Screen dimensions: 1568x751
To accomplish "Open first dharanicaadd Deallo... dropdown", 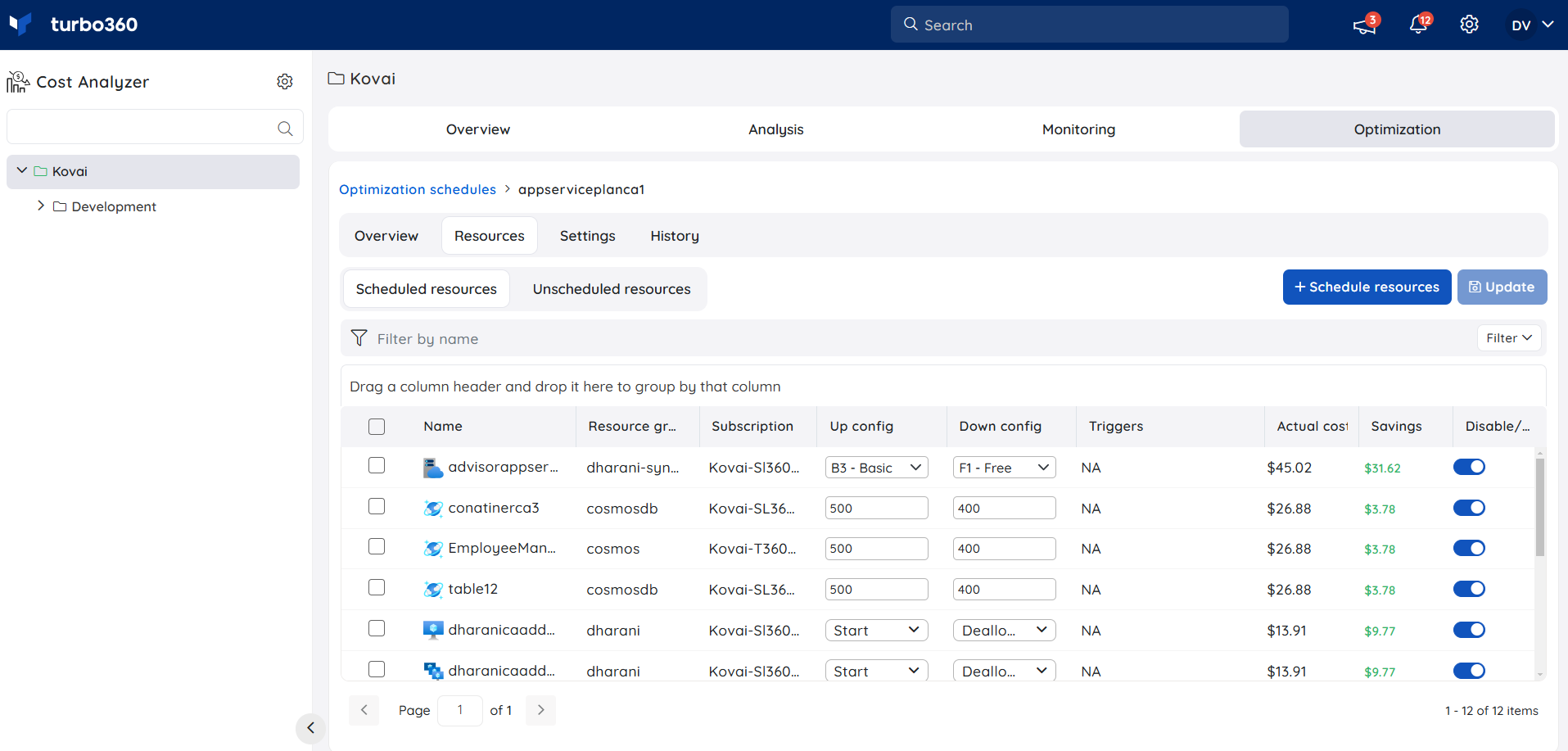I will tap(1004, 631).
